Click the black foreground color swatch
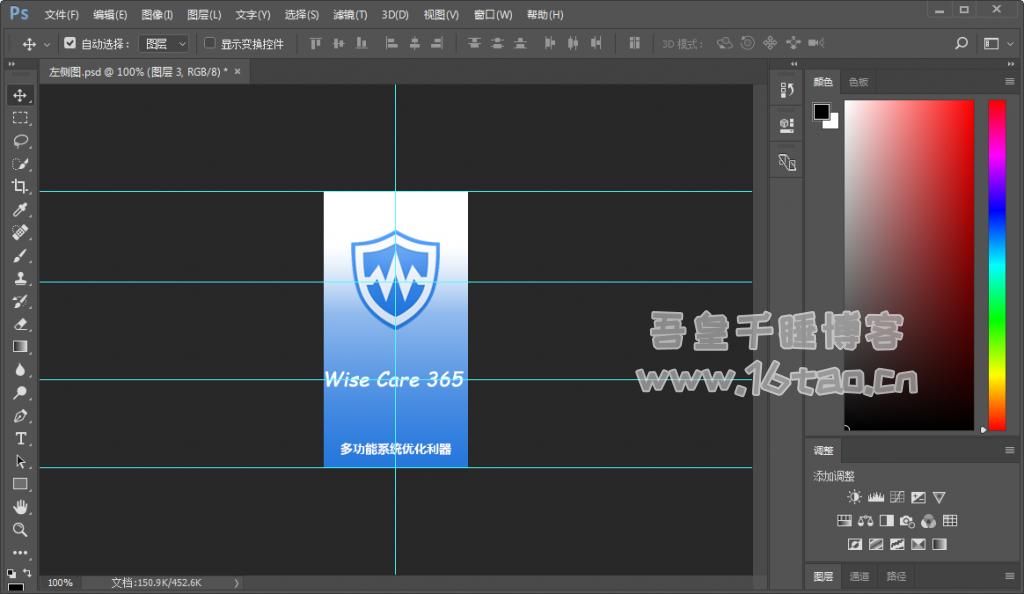Image resolution: width=1024 pixels, height=594 pixels. pyautogui.click(x=821, y=111)
